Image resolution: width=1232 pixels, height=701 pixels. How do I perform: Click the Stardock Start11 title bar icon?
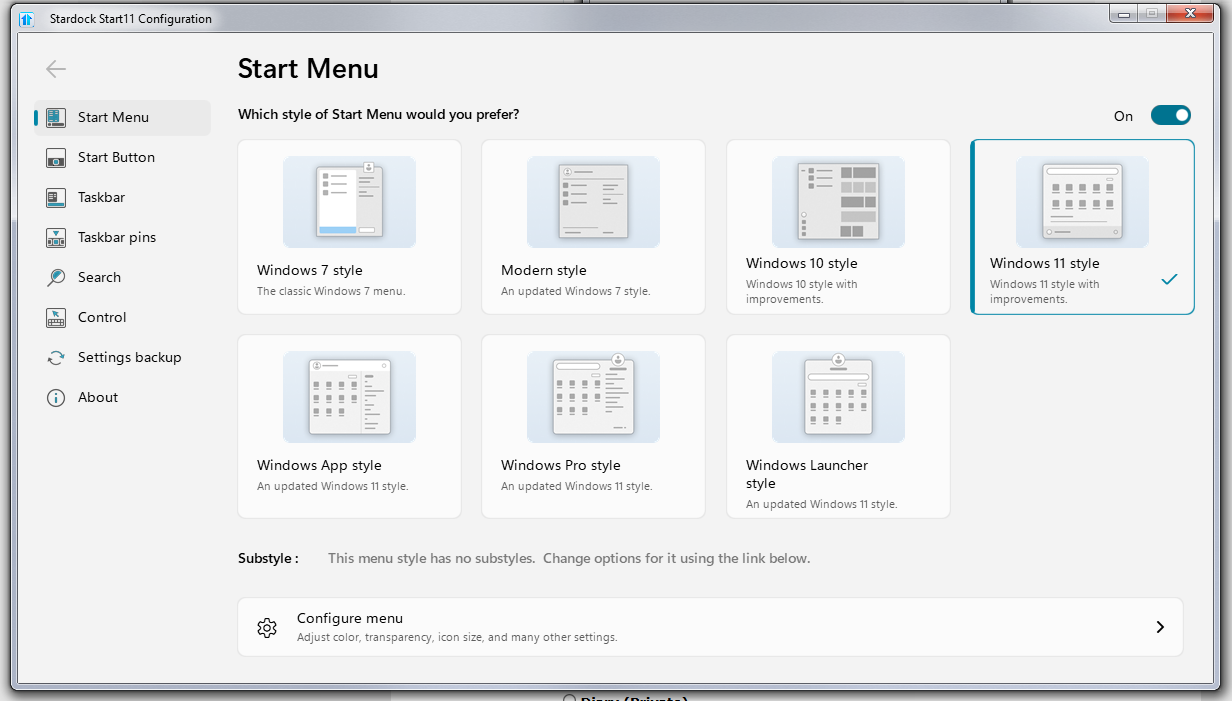click(x=28, y=18)
